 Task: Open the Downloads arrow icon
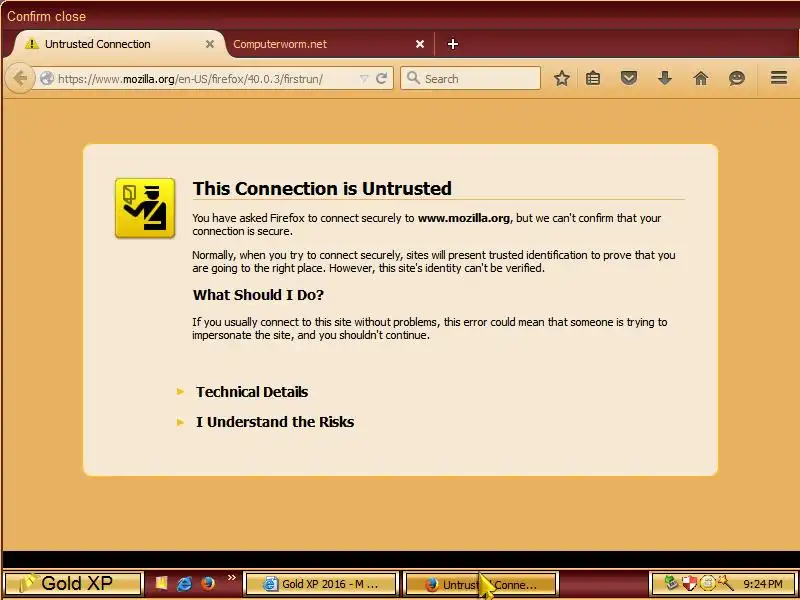(x=664, y=79)
